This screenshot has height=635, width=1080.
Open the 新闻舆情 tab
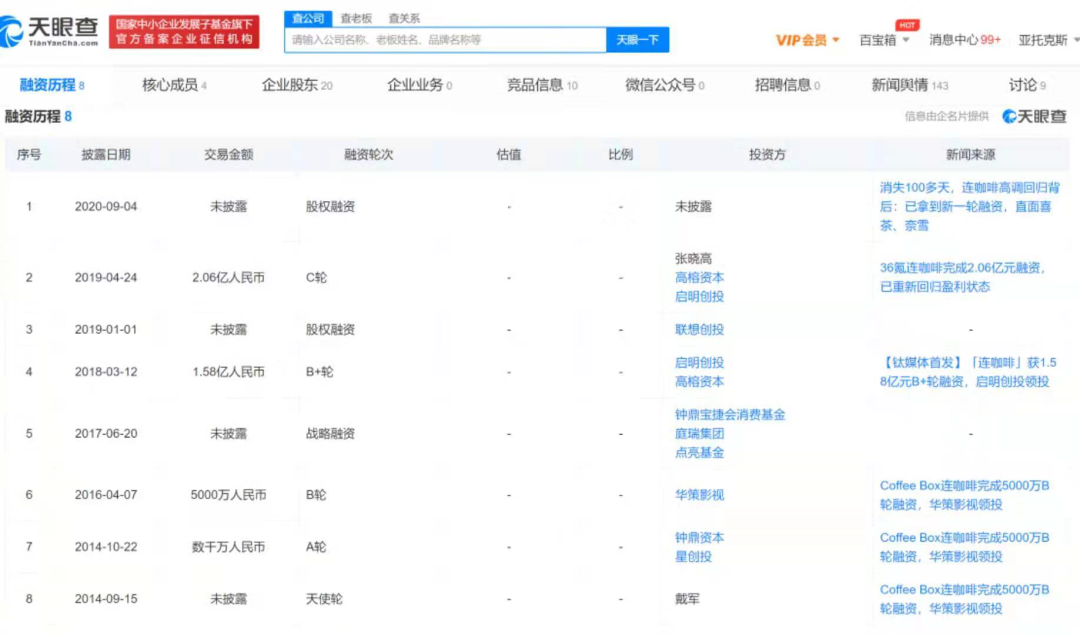point(910,85)
